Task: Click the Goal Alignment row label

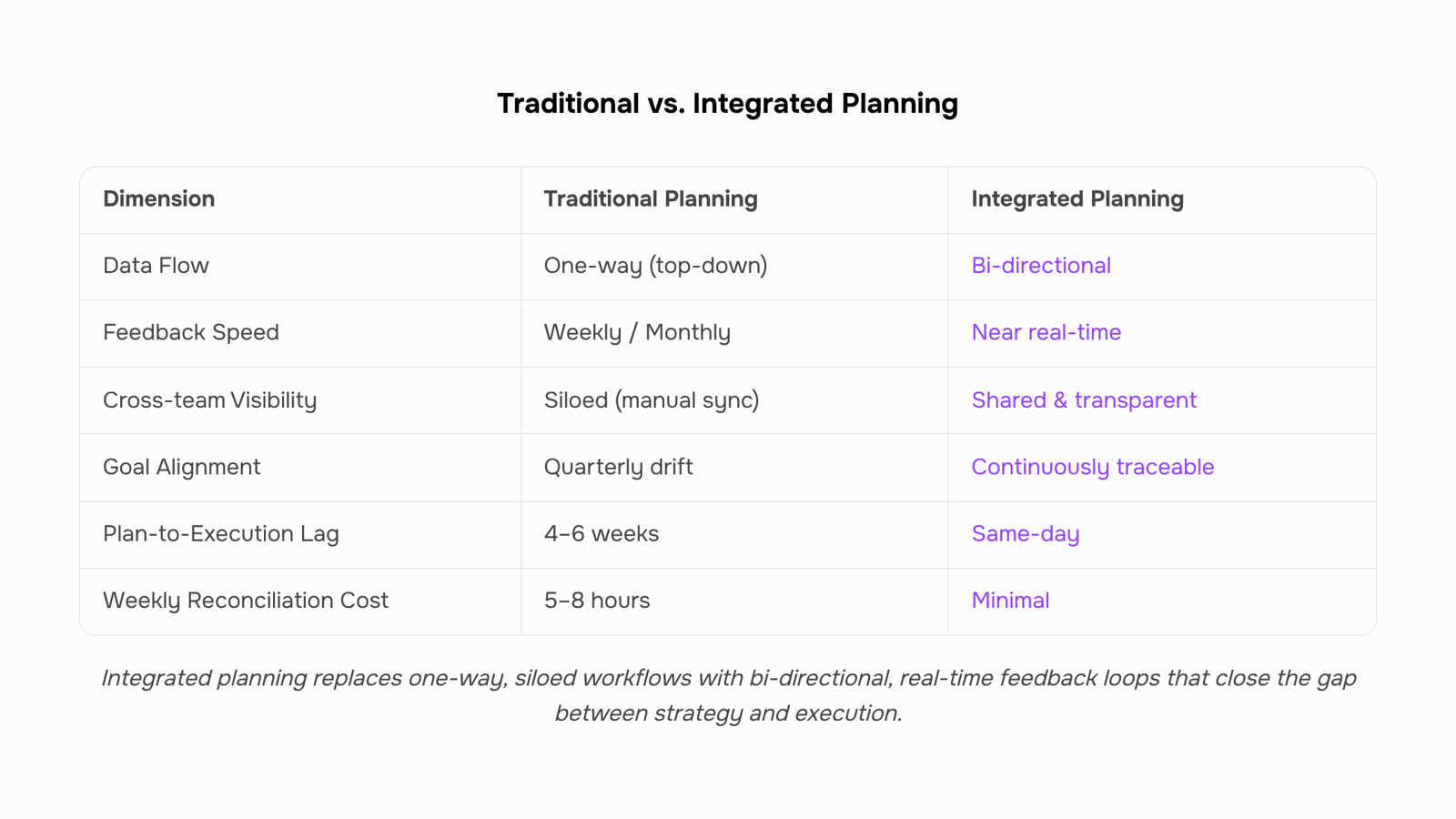Action: (181, 468)
